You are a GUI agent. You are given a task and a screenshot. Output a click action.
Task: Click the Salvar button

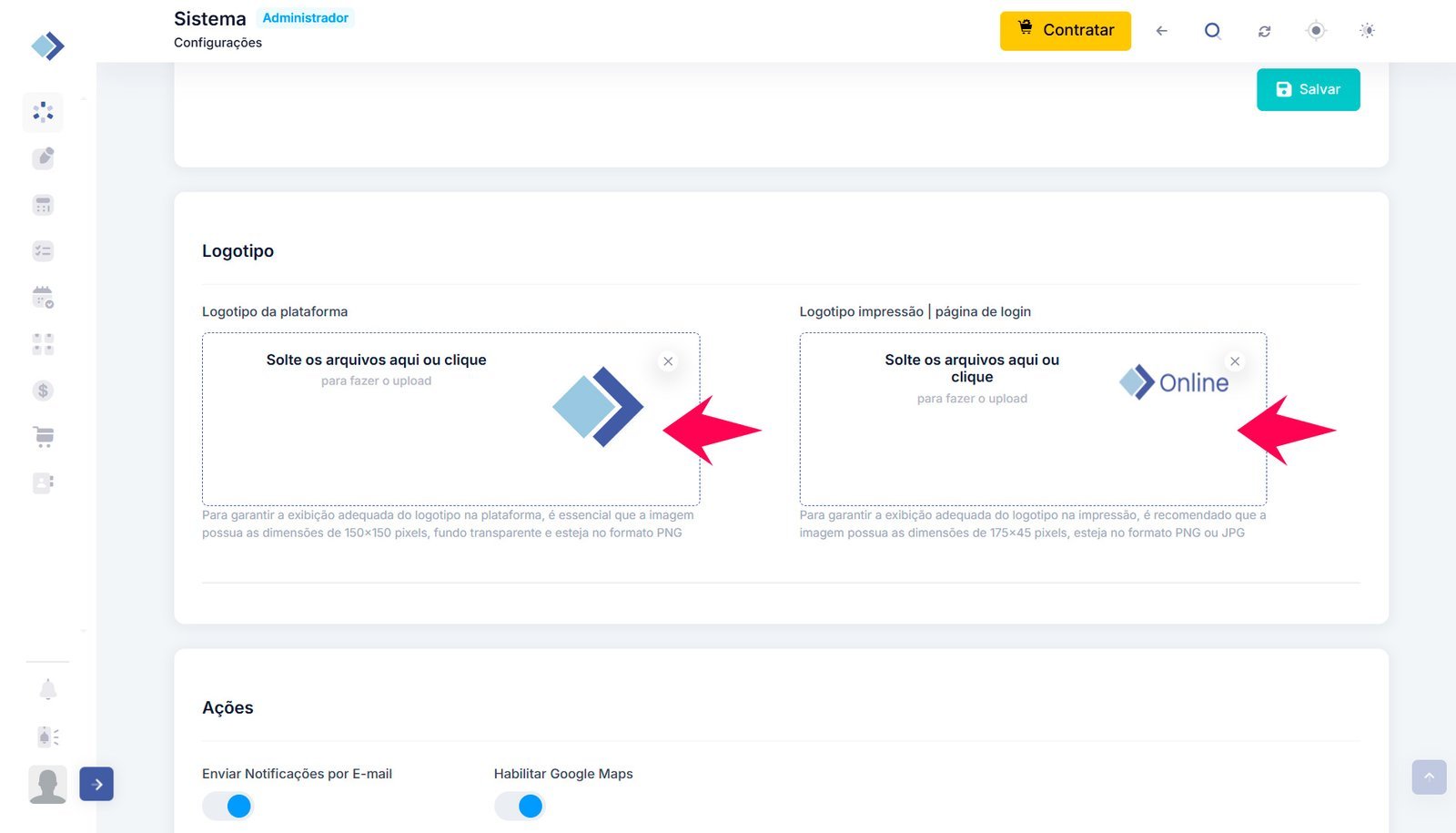click(x=1308, y=89)
